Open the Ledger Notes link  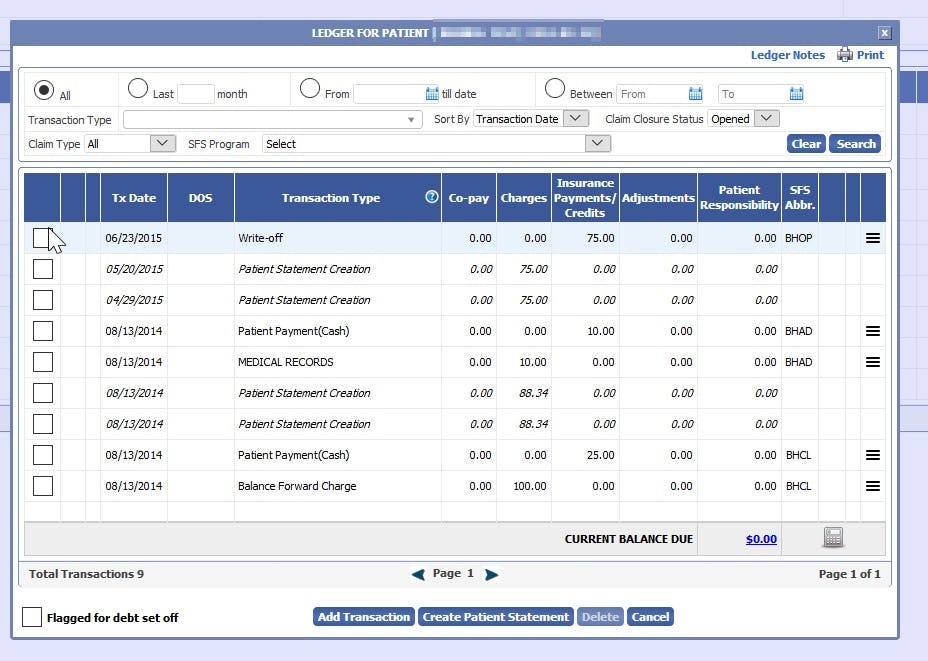click(x=787, y=55)
